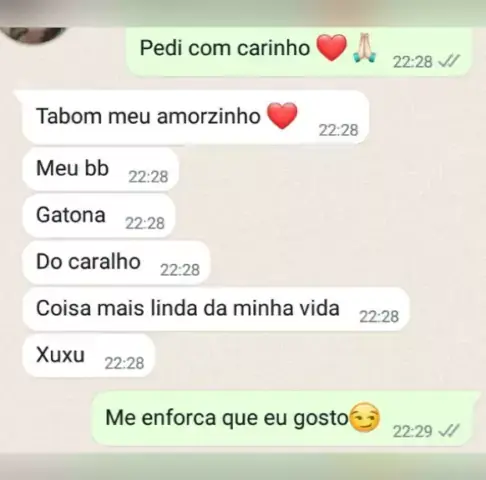Tap the double check marks at 22:28
The width and height of the screenshot is (486, 480).
pos(449,61)
